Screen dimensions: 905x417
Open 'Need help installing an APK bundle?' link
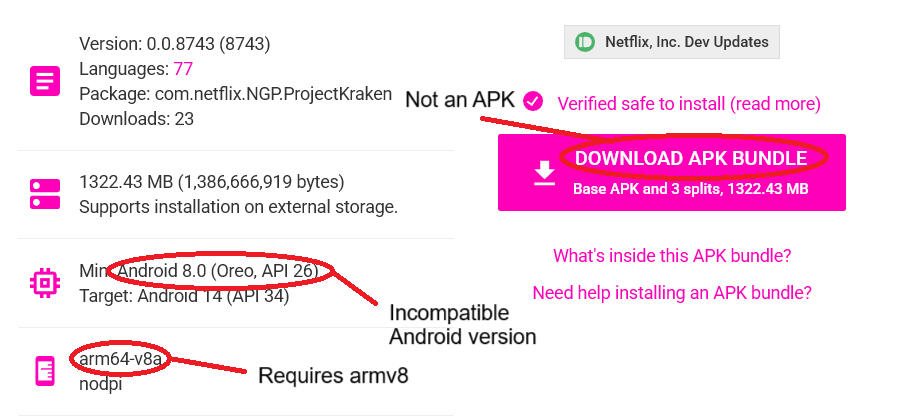(x=671, y=293)
